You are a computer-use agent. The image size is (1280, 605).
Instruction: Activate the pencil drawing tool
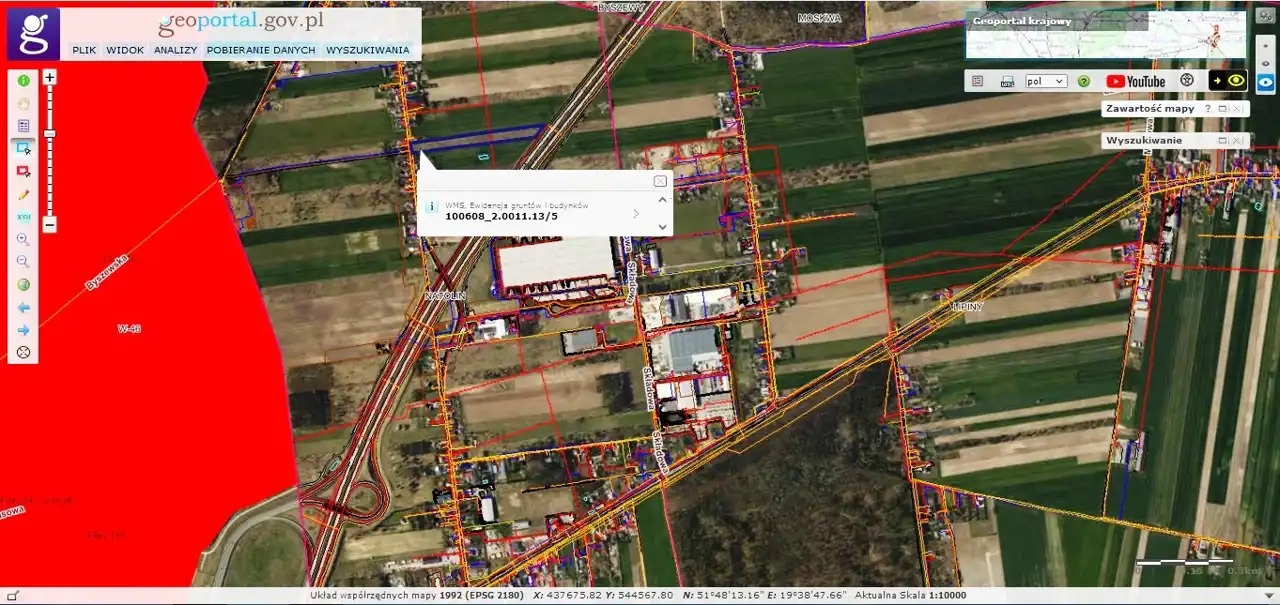pos(23,194)
